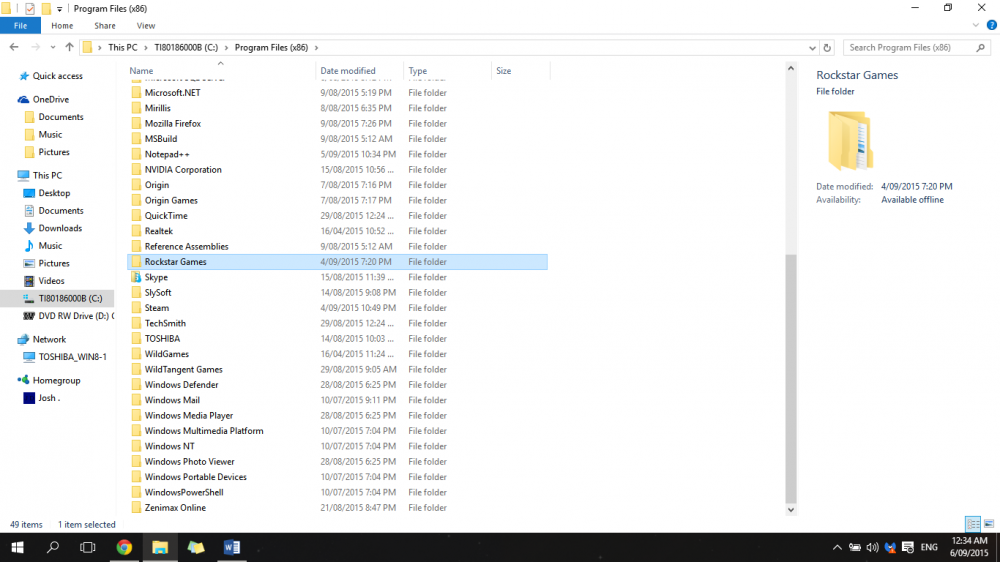
Task: Select Quick access in navigation pane
Action: coord(51,76)
